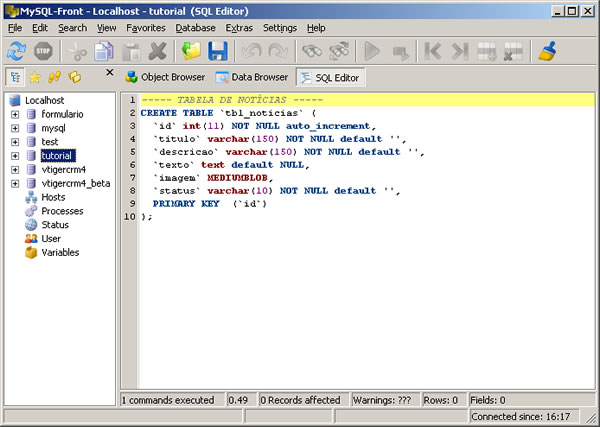Image resolution: width=600 pixels, height=427 pixels.
Task: Open the User item
Action: tap(51, 239)
